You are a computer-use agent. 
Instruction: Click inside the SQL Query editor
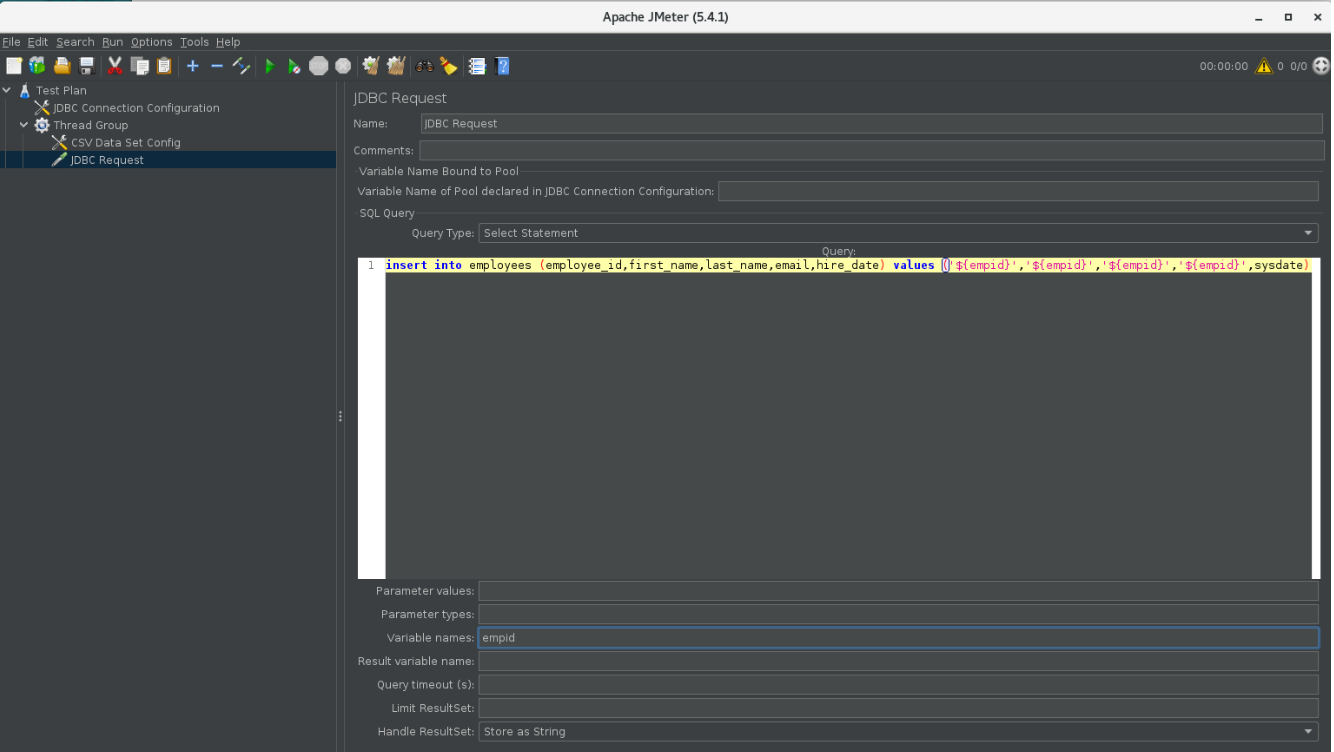847,420
